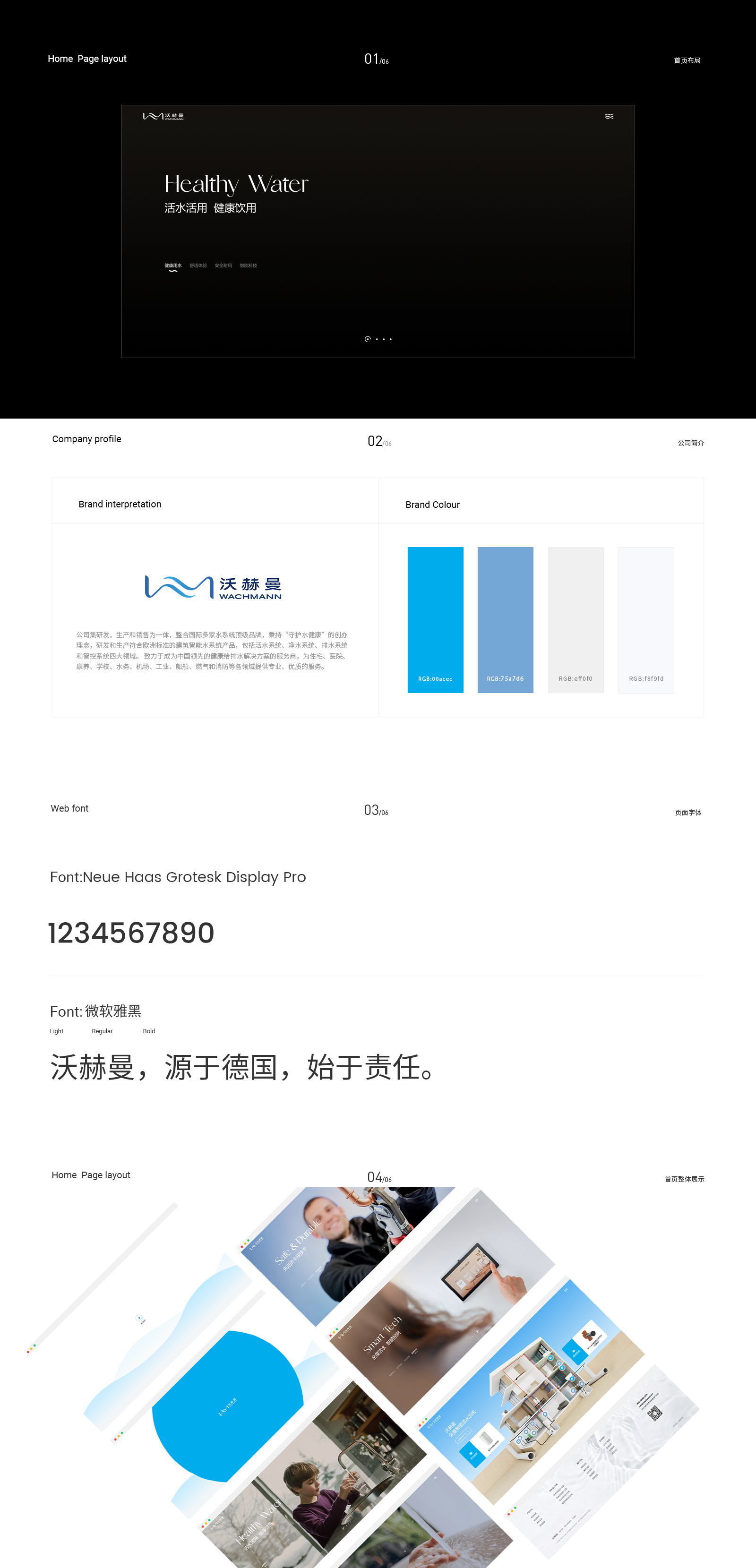Choose the 智能科技 hero tab

tap(249, 266)
